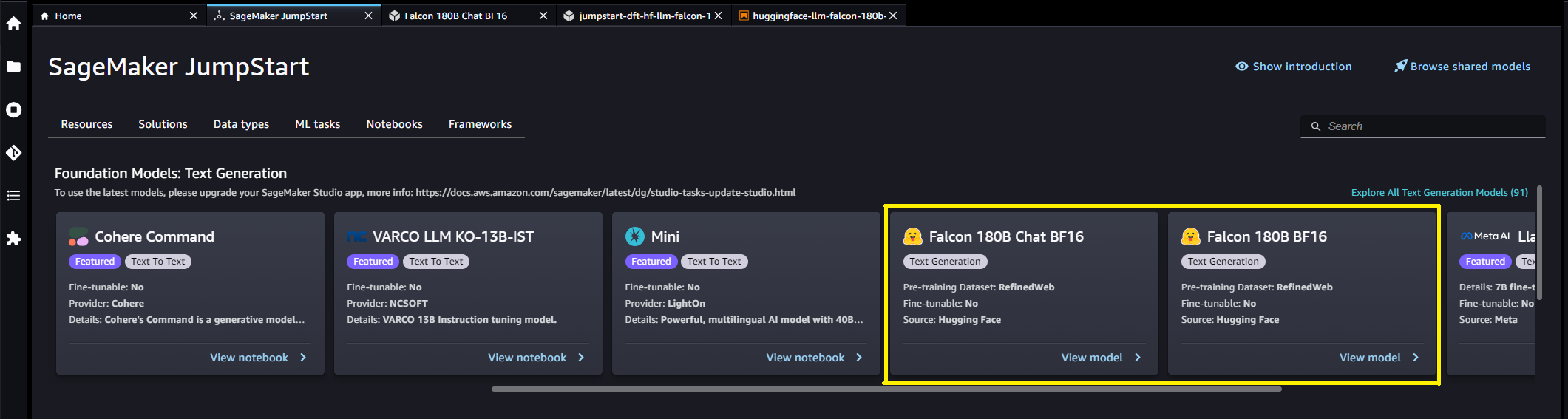Image resolution: width=1568 pixels, height=419 pixels.
Task: Open the Data types menu
Action: (x=241, y=124)
